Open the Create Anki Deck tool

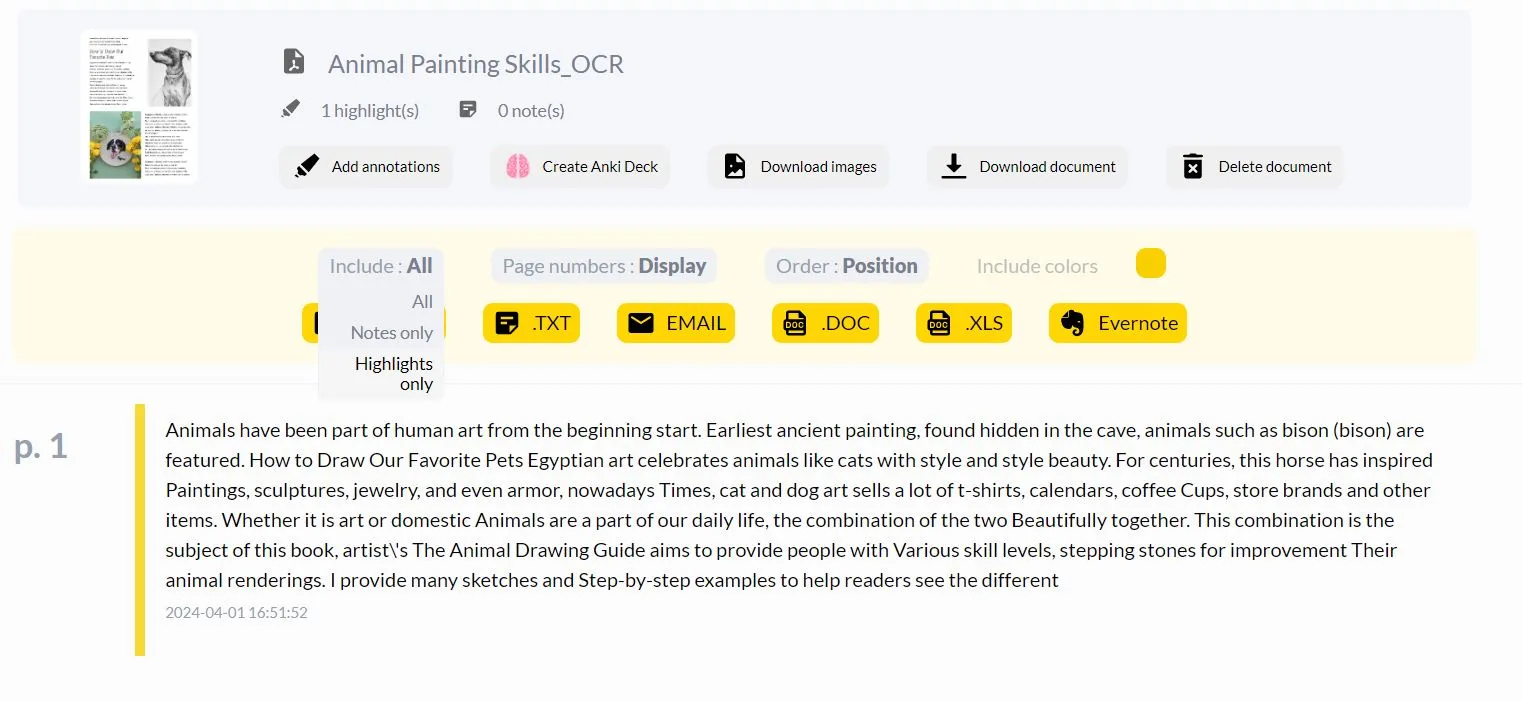click(580, 166)
